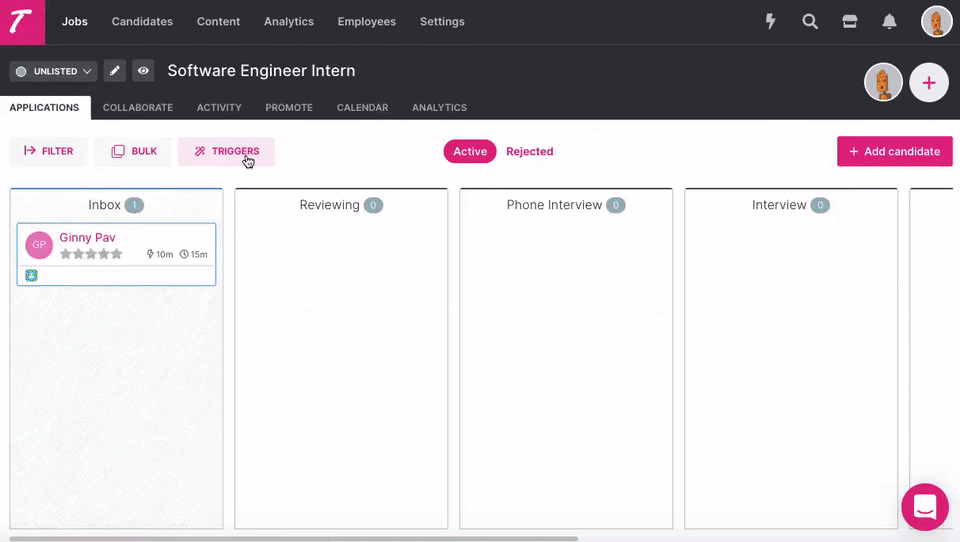
Task: Open search with the magnifier icon
Action: (810, 21)
